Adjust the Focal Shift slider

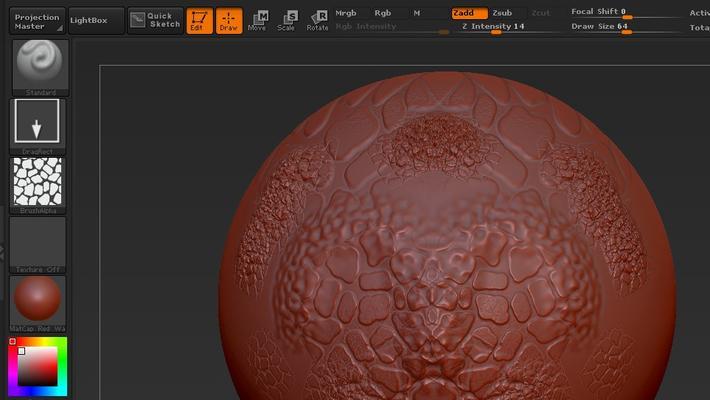click(625, 12)
